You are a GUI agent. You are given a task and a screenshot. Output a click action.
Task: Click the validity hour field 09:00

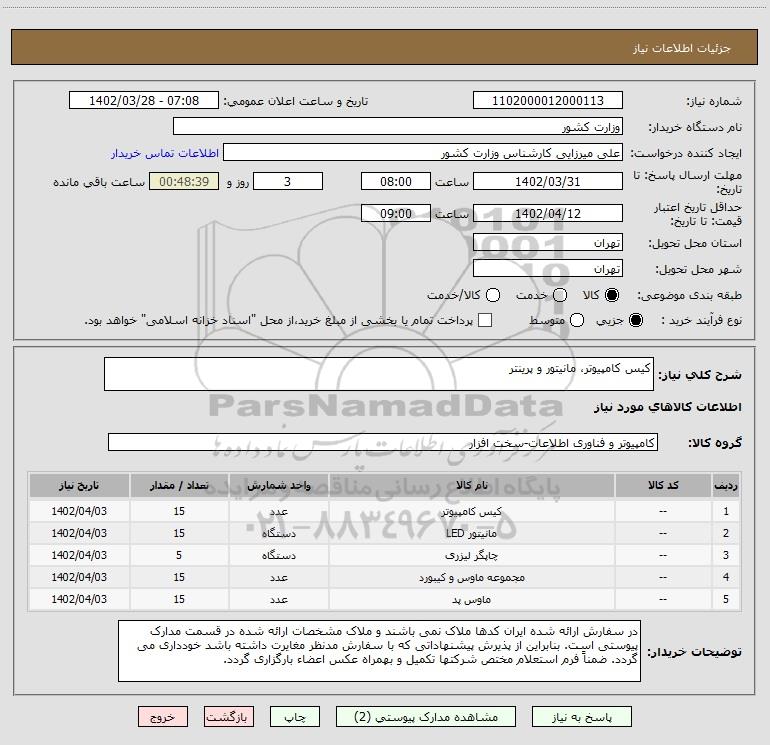click(x=396, y=213)
